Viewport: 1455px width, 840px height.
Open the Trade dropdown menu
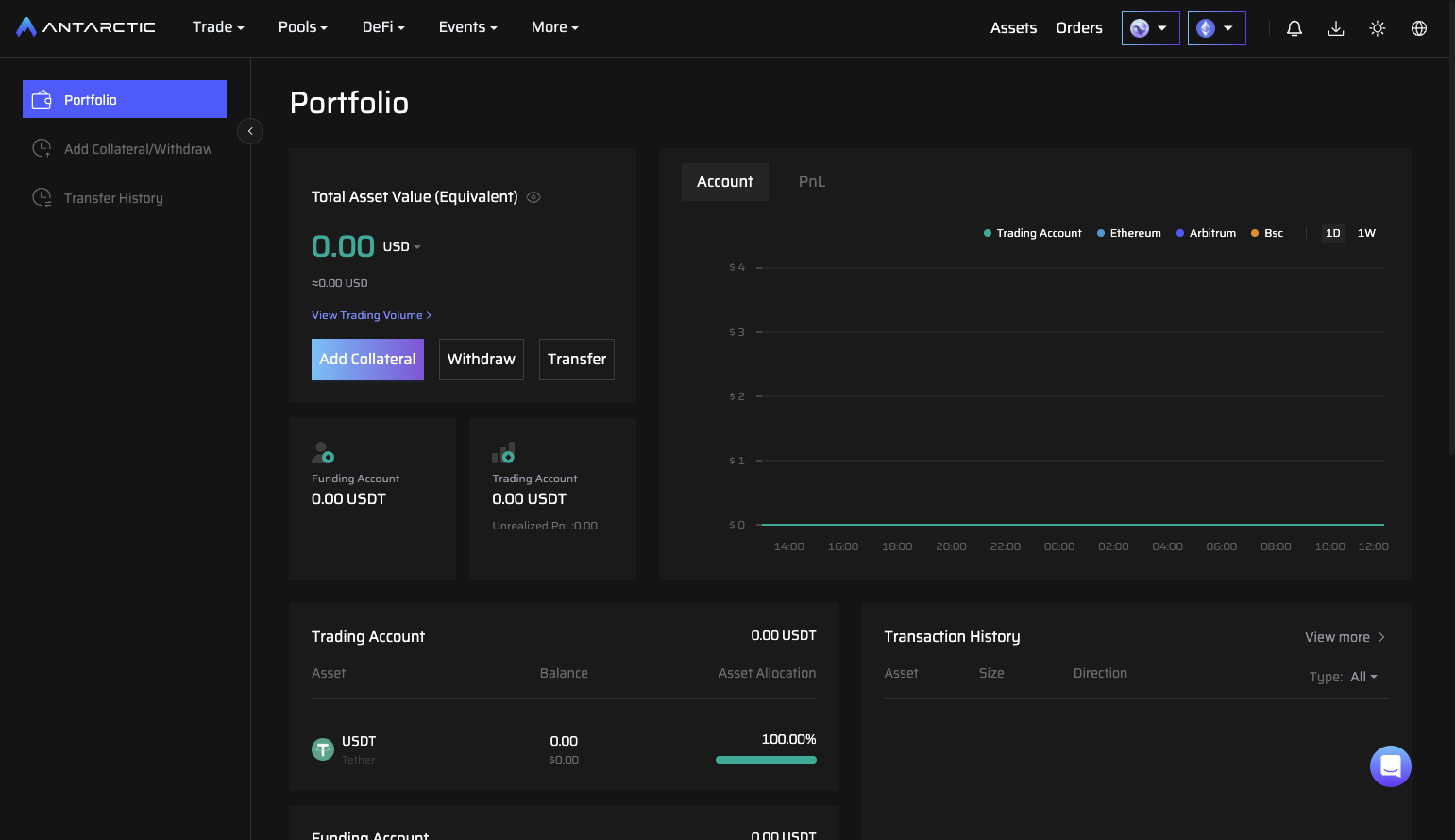pyautogui.click(x=218, y=27)
